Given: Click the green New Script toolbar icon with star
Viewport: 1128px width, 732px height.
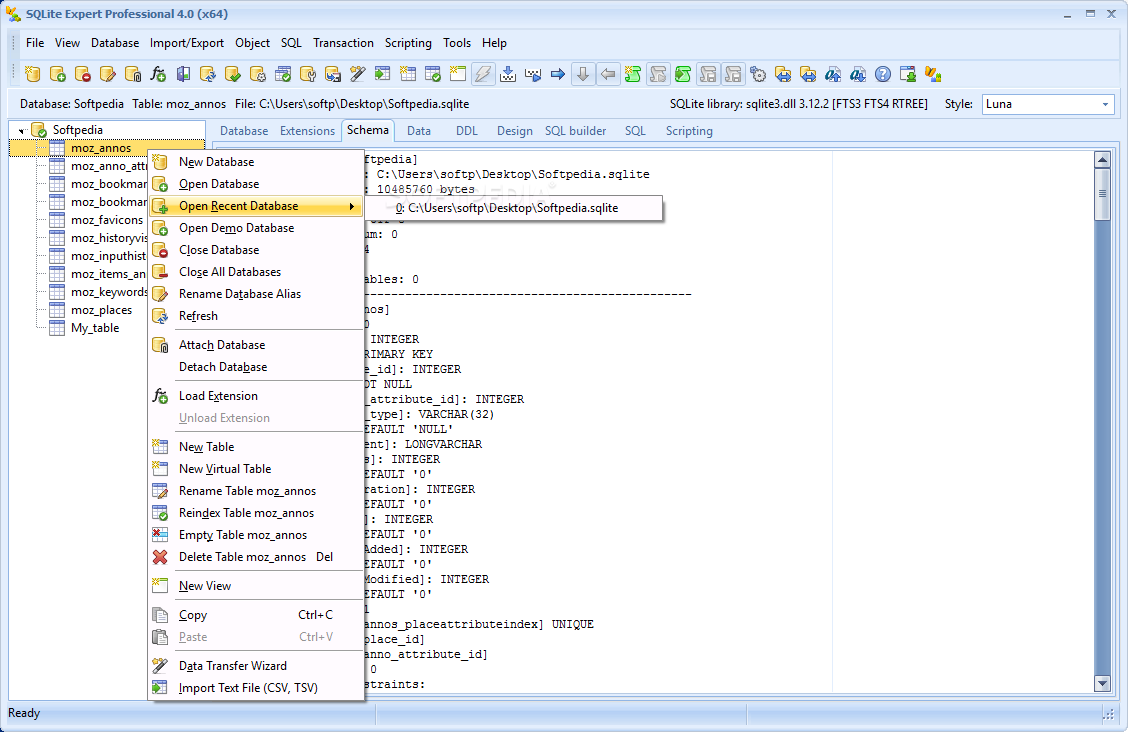Looking at the screenshot, I should [x=633, y=74].
